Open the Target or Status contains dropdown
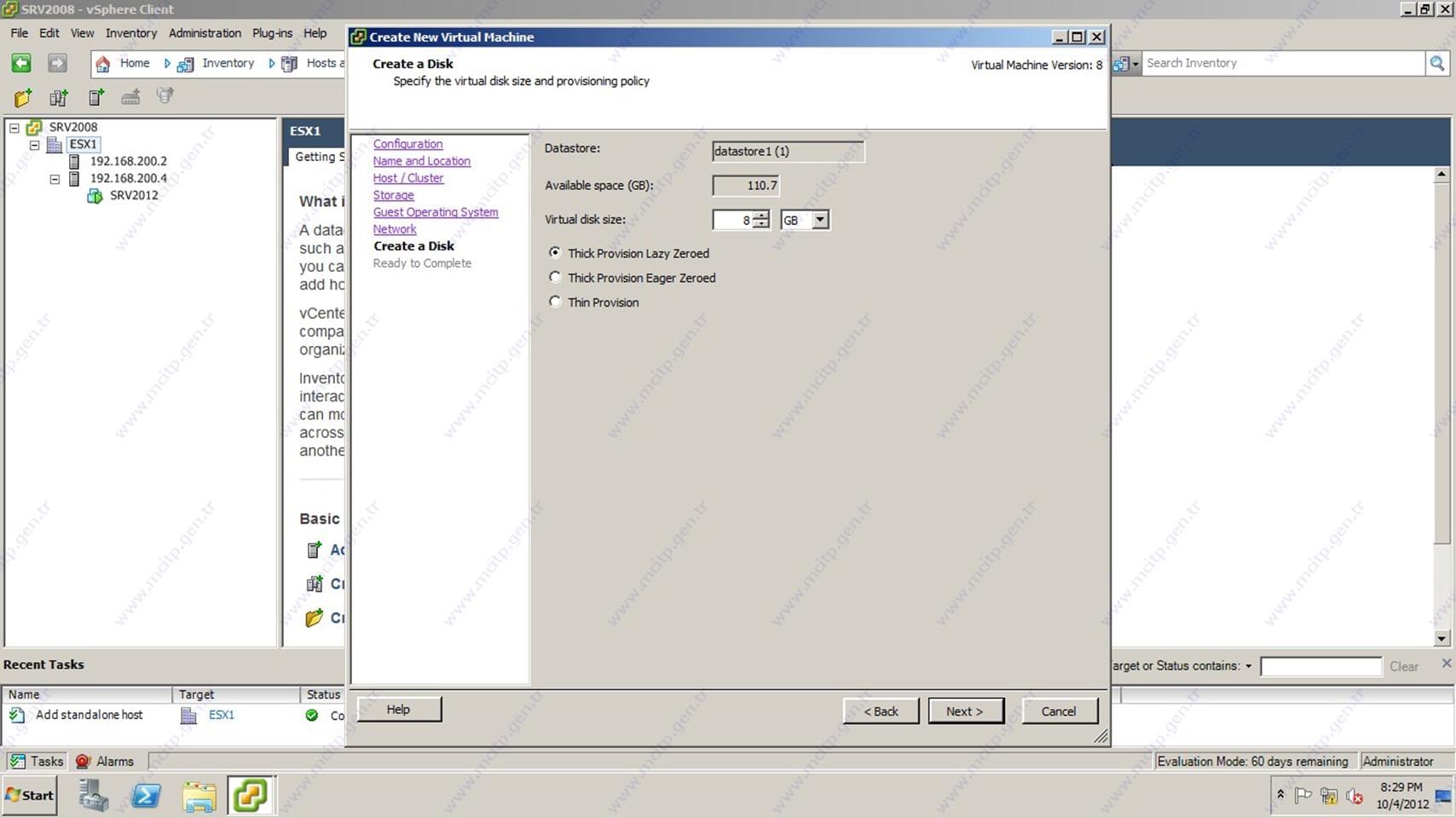Image resolution: width=1456 pixels, height=818 pixels. coord(1249,666)
